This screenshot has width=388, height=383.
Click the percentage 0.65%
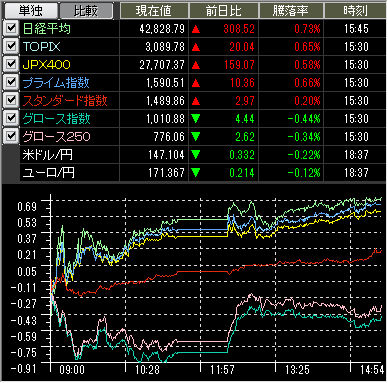pos(307,47)
